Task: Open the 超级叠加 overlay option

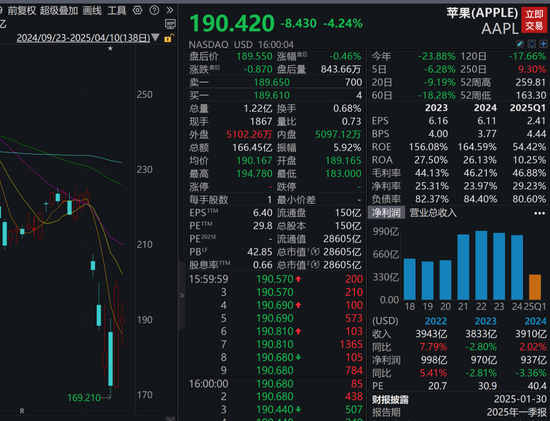Action: tap(59, 11)
